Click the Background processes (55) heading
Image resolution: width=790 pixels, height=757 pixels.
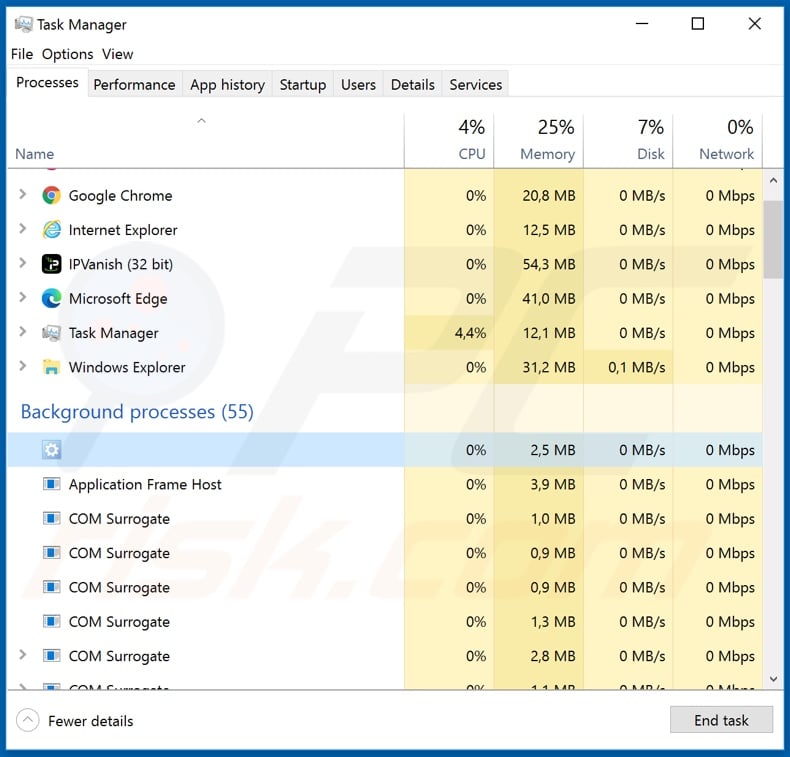[x=137, y=412]
